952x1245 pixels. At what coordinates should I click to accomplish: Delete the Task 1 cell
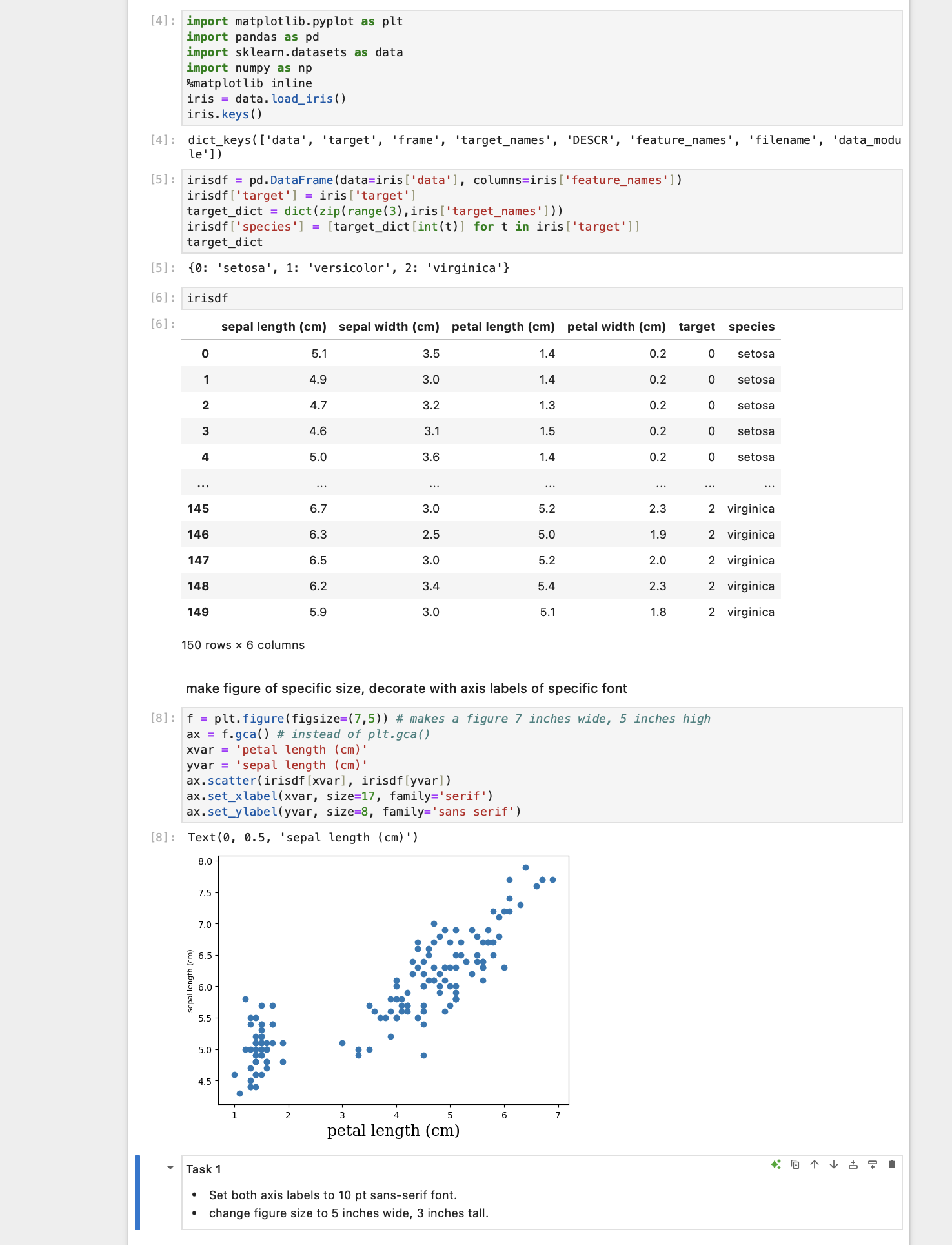(x=892, y=1164)
